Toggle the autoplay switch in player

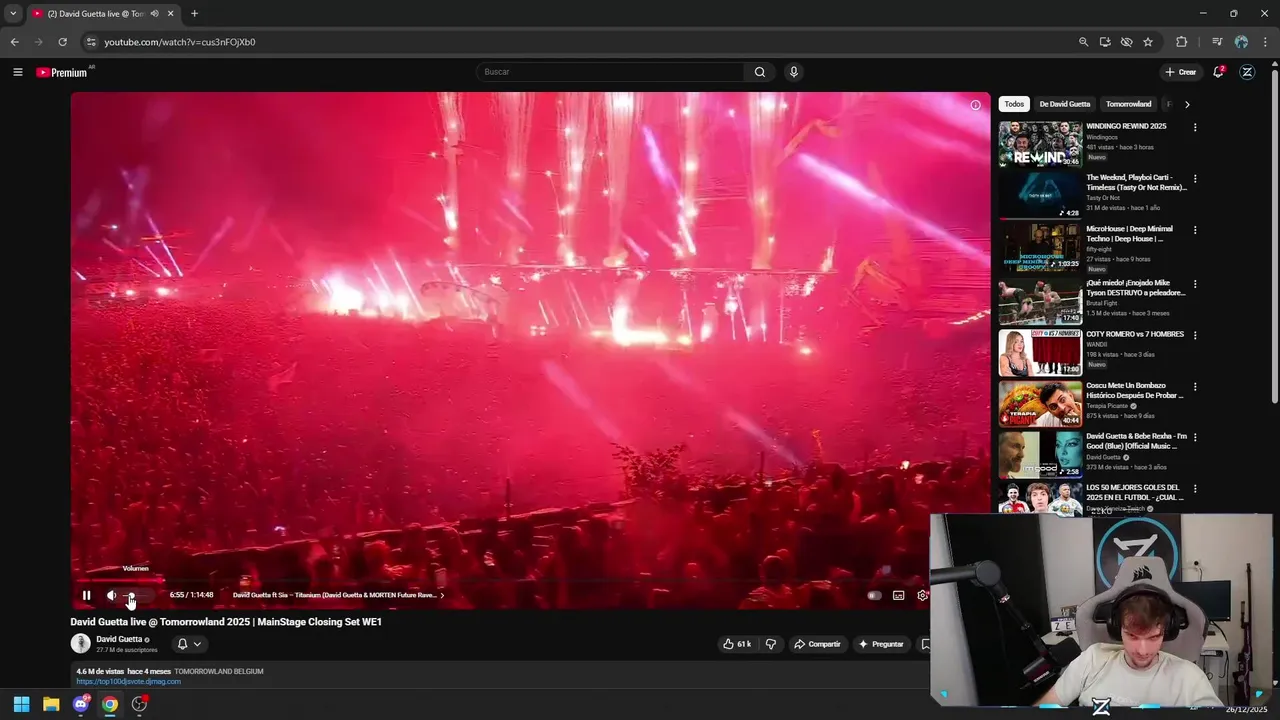click(874, 595)
